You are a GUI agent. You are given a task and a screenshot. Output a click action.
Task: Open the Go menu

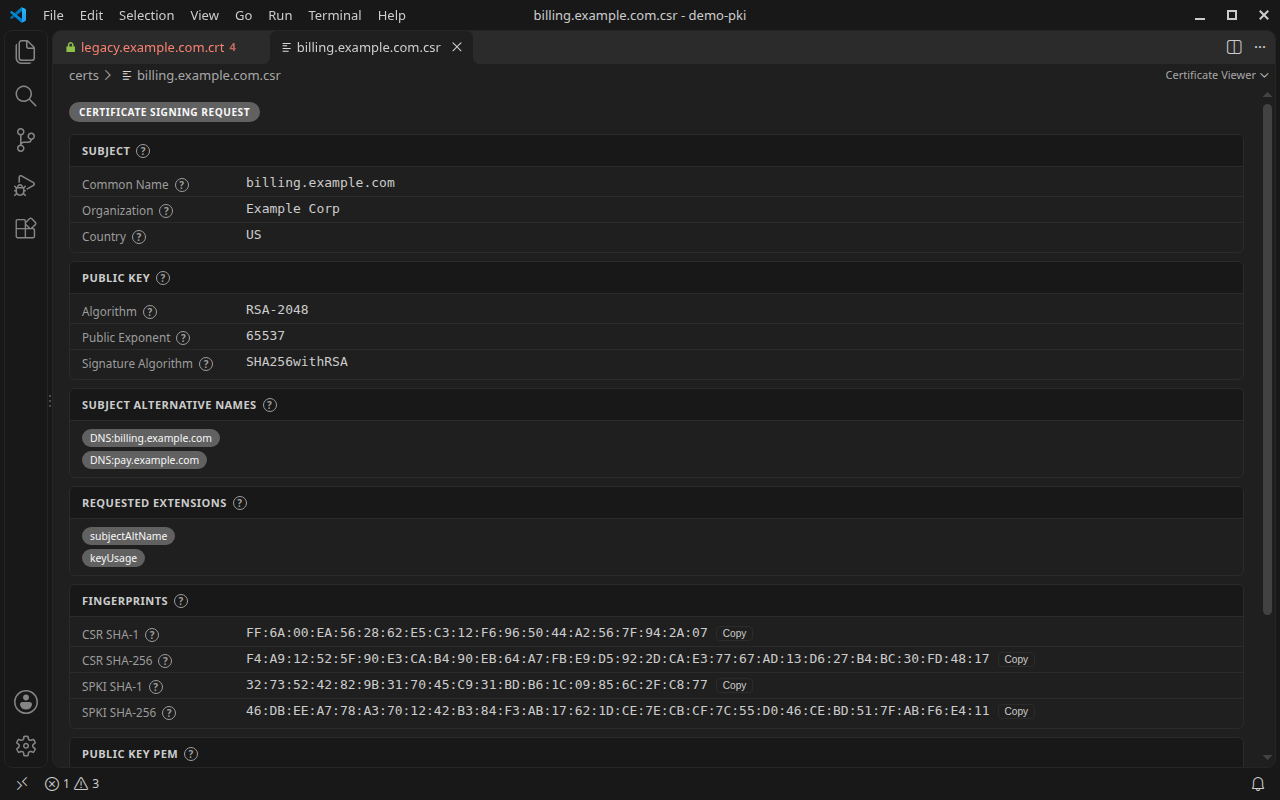[244, 15]
